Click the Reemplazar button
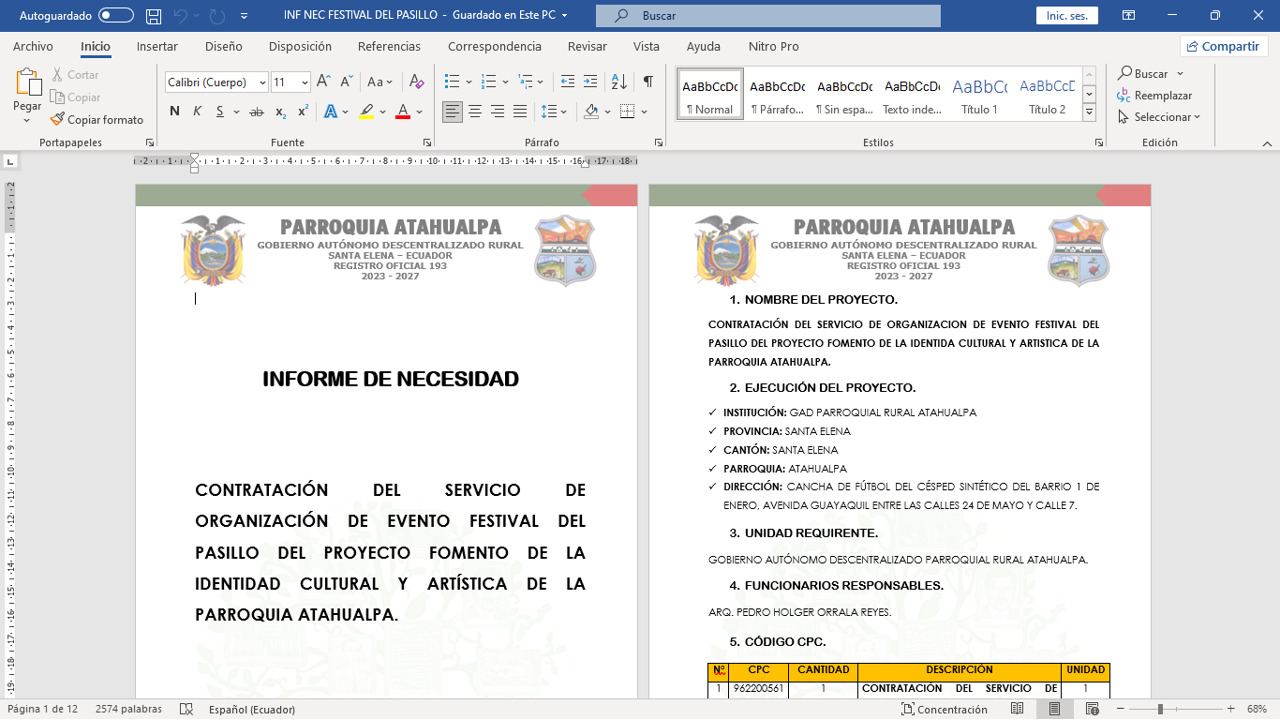The height and width of the screenshot is (720, 1280). point(1155,95)
